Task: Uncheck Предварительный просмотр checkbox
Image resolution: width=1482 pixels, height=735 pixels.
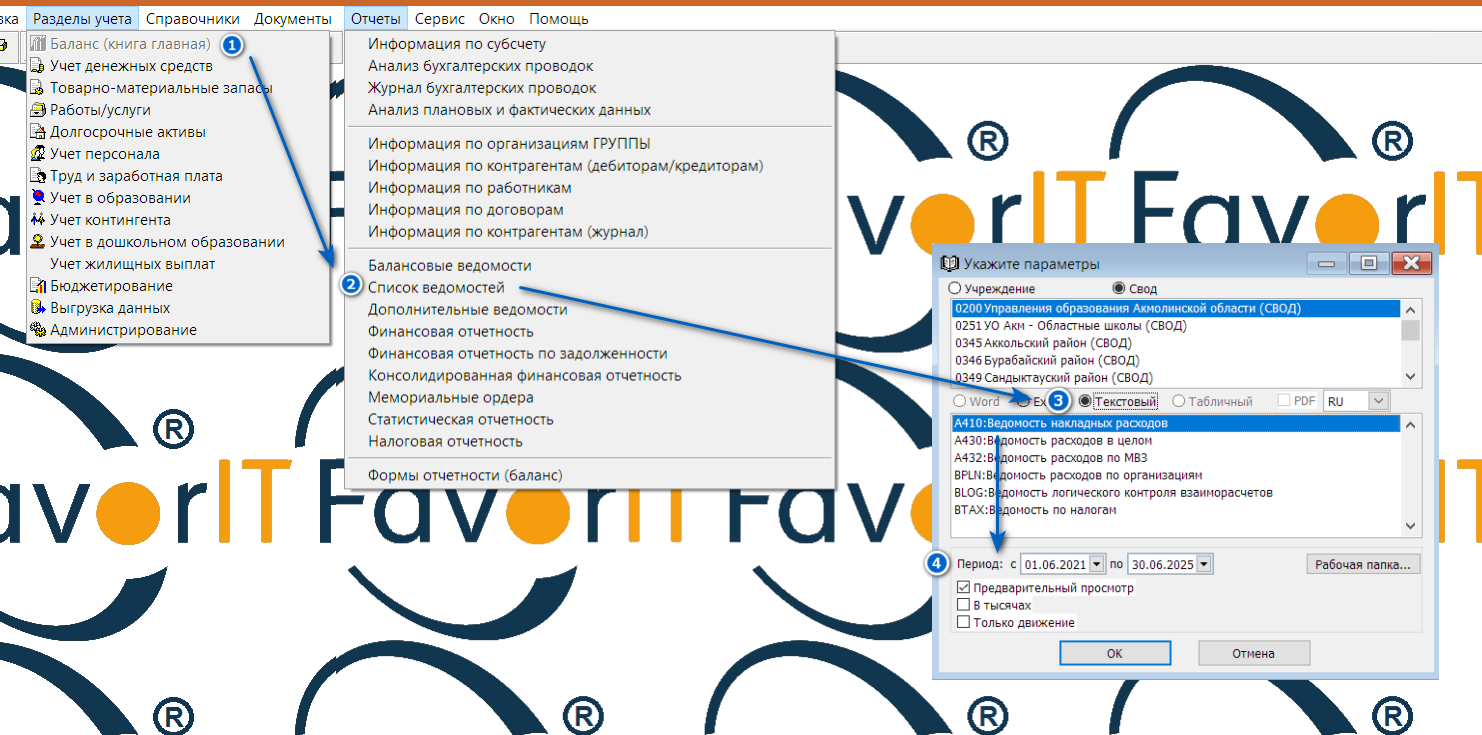Action: 963,588
